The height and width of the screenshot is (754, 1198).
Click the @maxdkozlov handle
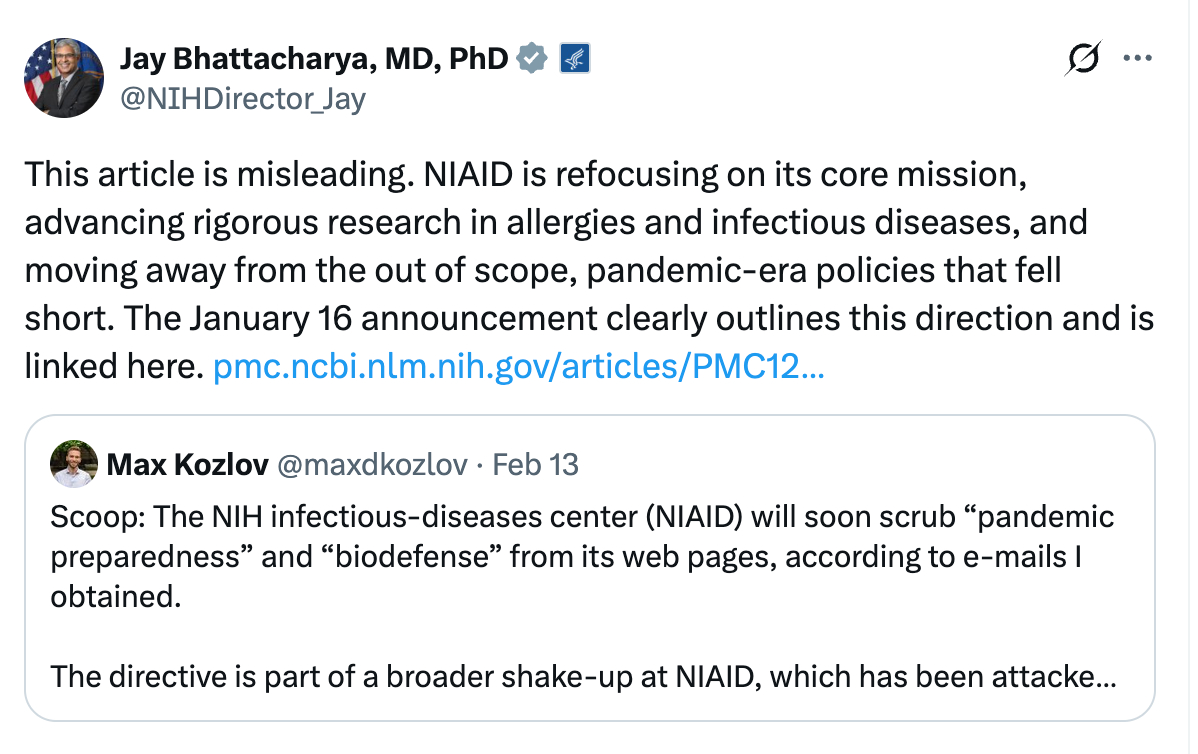(x=371, y=465)
